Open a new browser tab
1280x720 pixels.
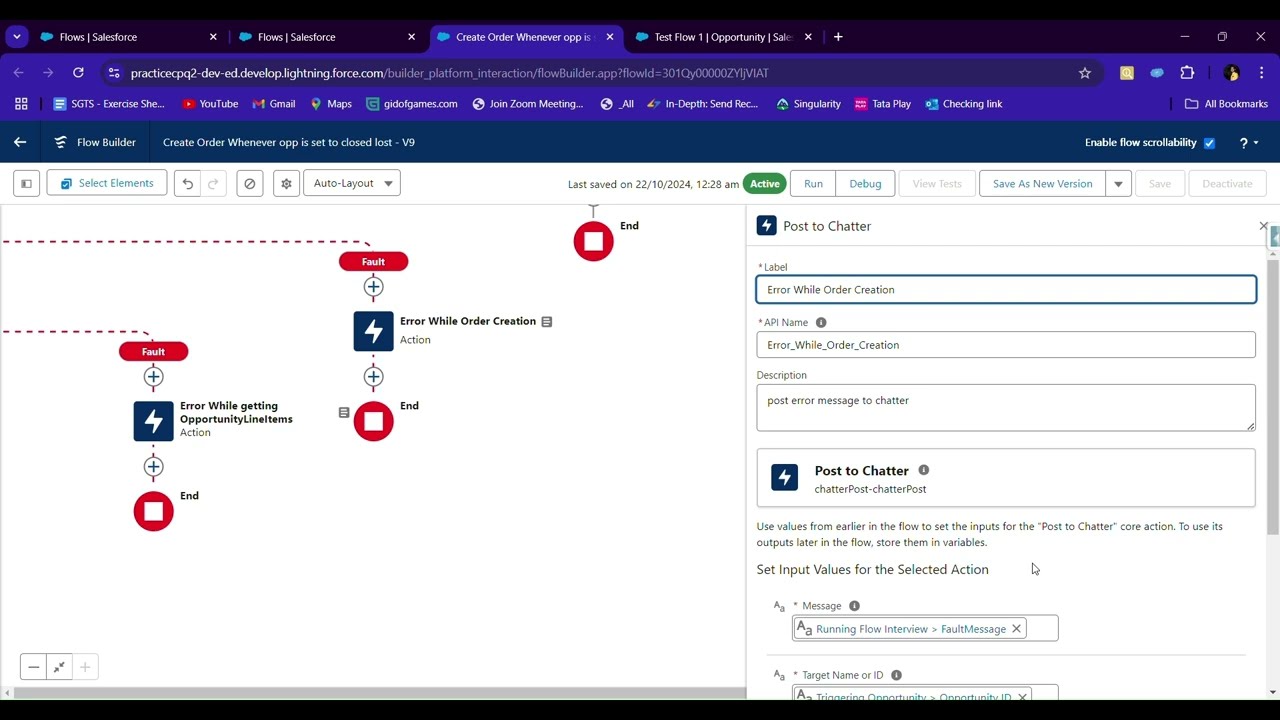click(x=838, y=37)
